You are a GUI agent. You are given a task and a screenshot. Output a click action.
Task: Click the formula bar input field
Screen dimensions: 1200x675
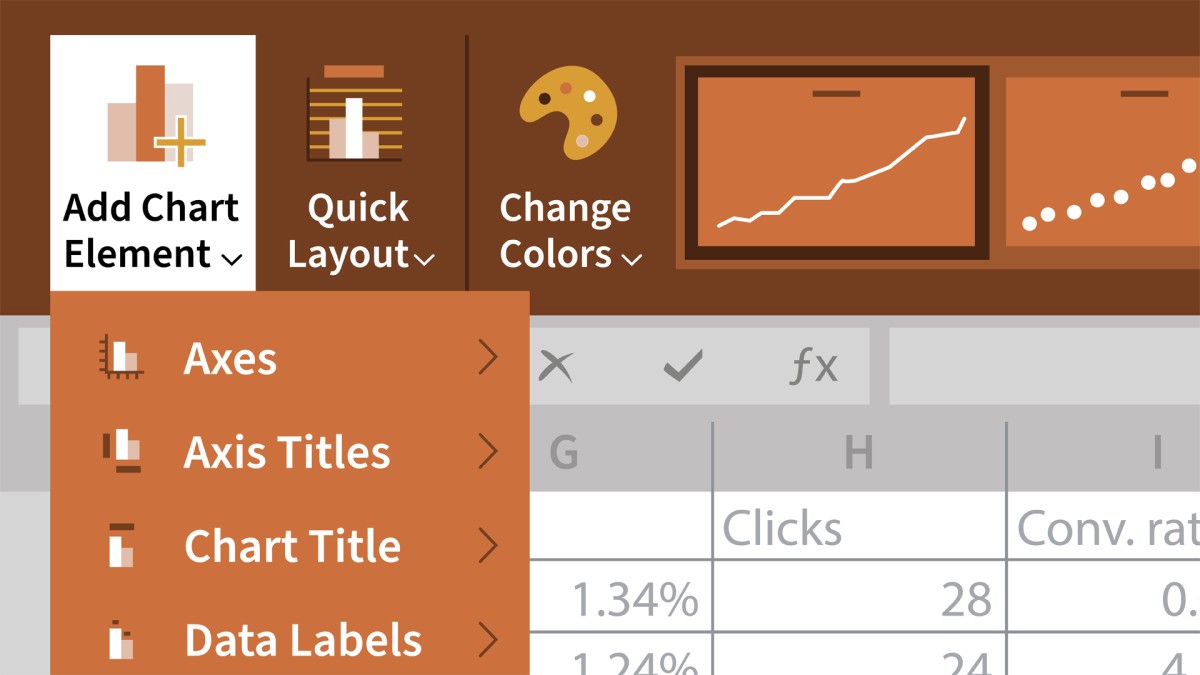(1044, 367)
